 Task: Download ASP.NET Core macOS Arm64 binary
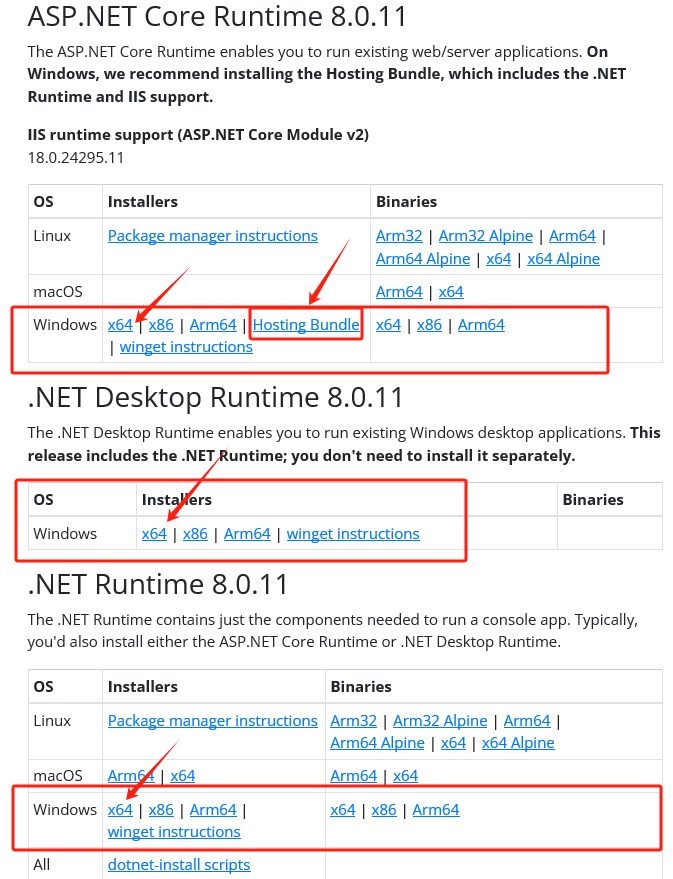399,292
